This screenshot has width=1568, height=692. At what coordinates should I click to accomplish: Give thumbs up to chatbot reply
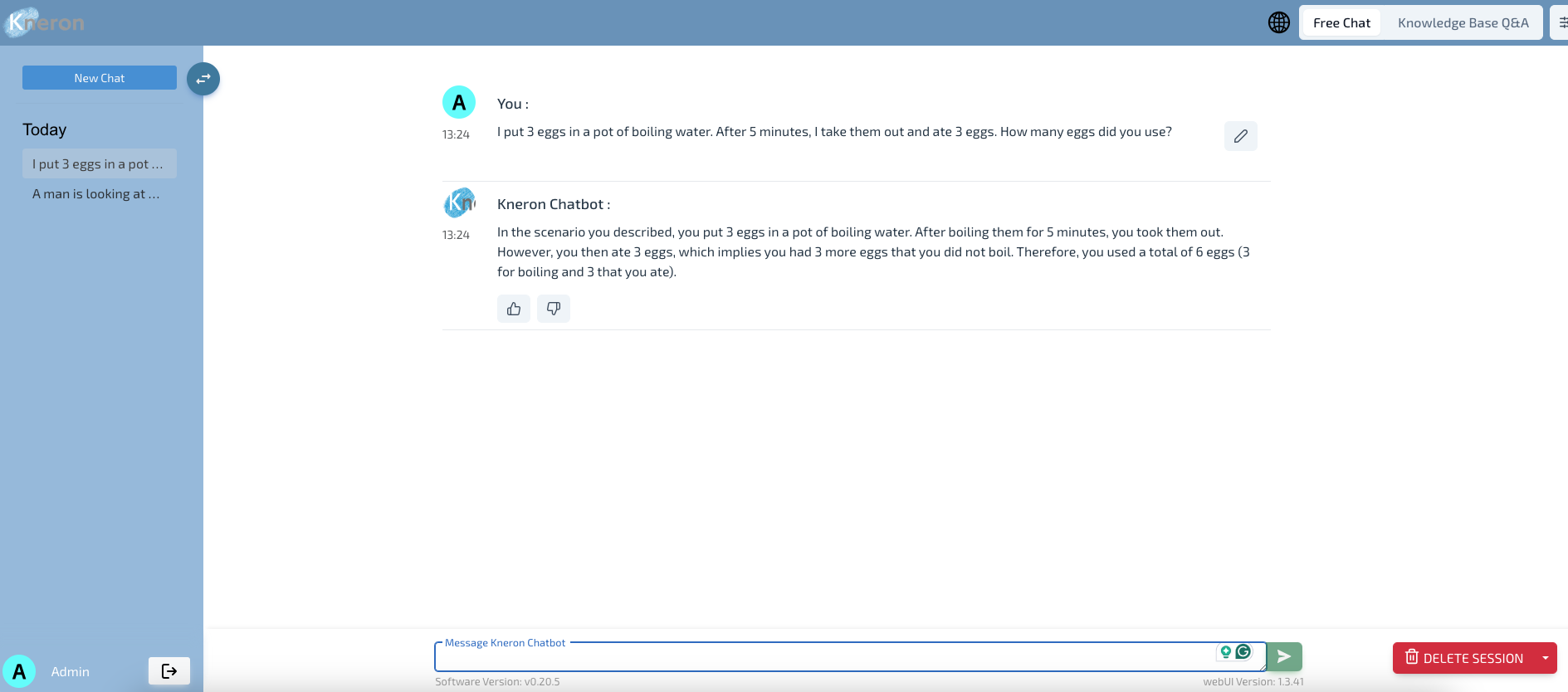[x=514, y=309]
